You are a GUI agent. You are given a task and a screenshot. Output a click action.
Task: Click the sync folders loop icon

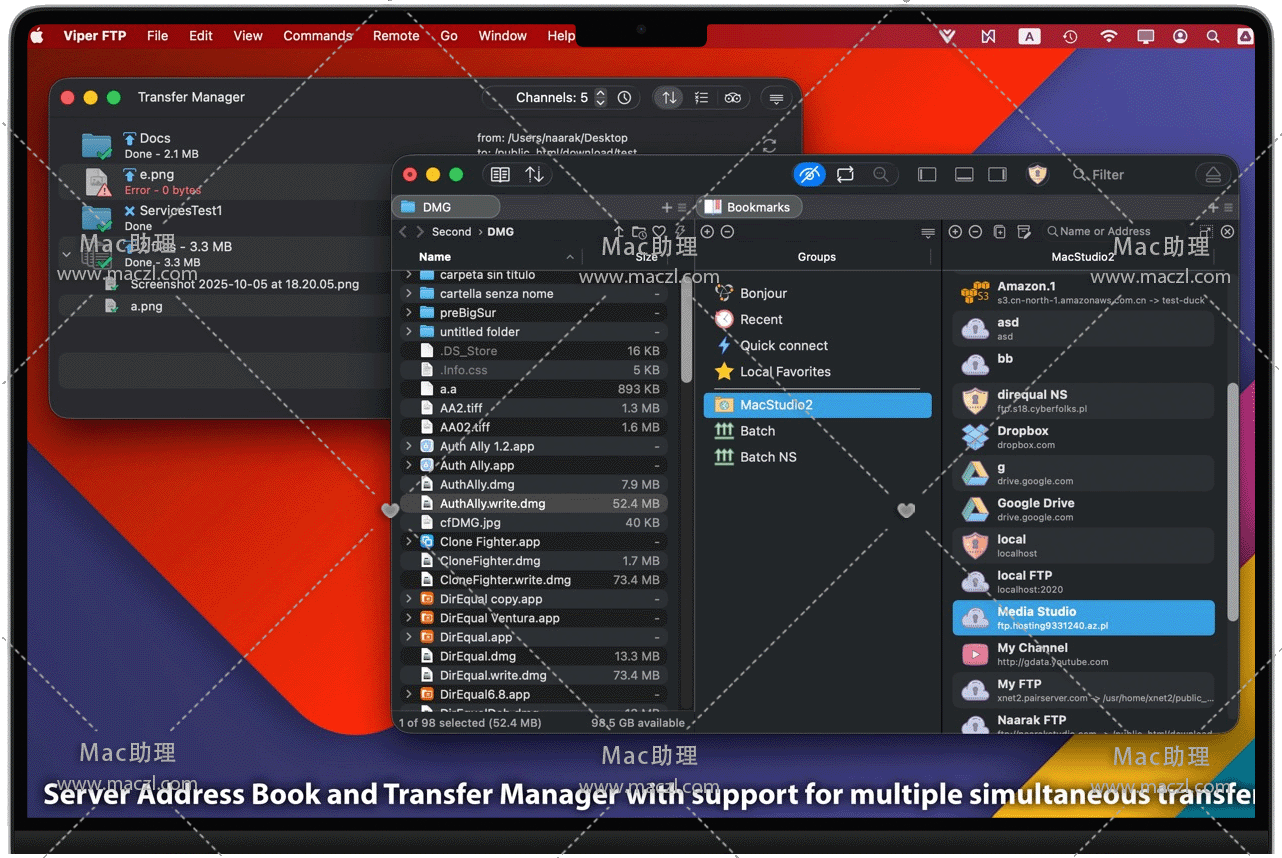pyautogui.click(x=845, y=175)
